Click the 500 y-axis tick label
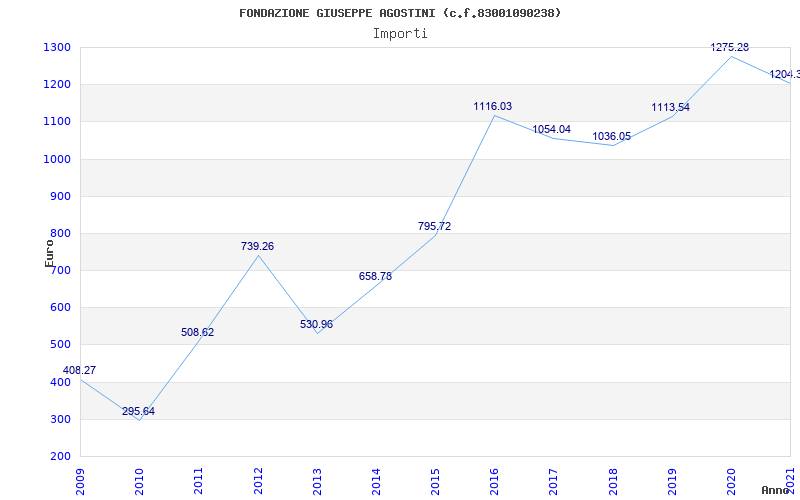 [63, 345]
